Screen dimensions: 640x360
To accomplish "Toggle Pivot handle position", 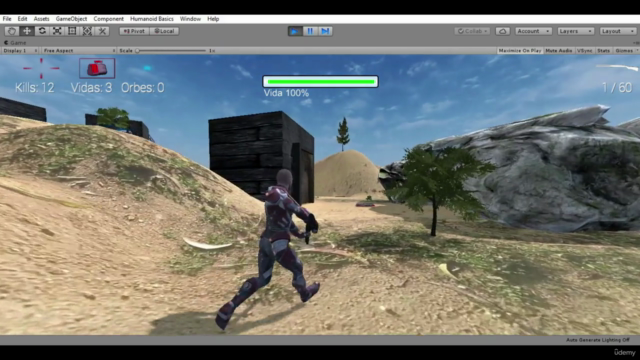I will (134, 31).
